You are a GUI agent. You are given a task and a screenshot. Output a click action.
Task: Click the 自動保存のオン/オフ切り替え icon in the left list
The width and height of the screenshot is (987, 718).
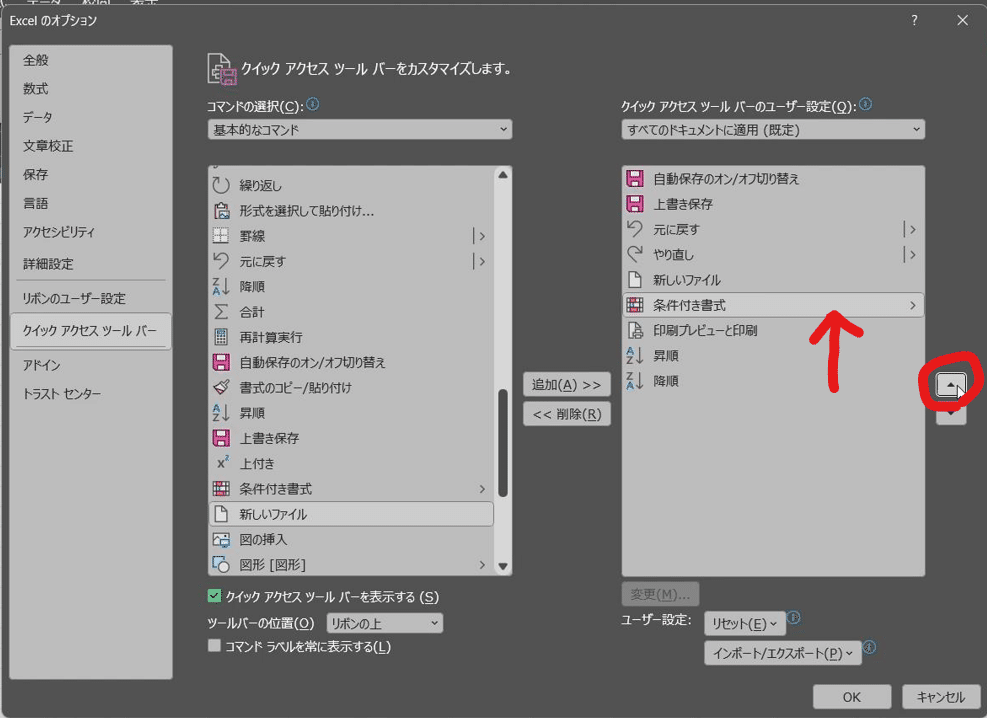[x=221, y=362]
